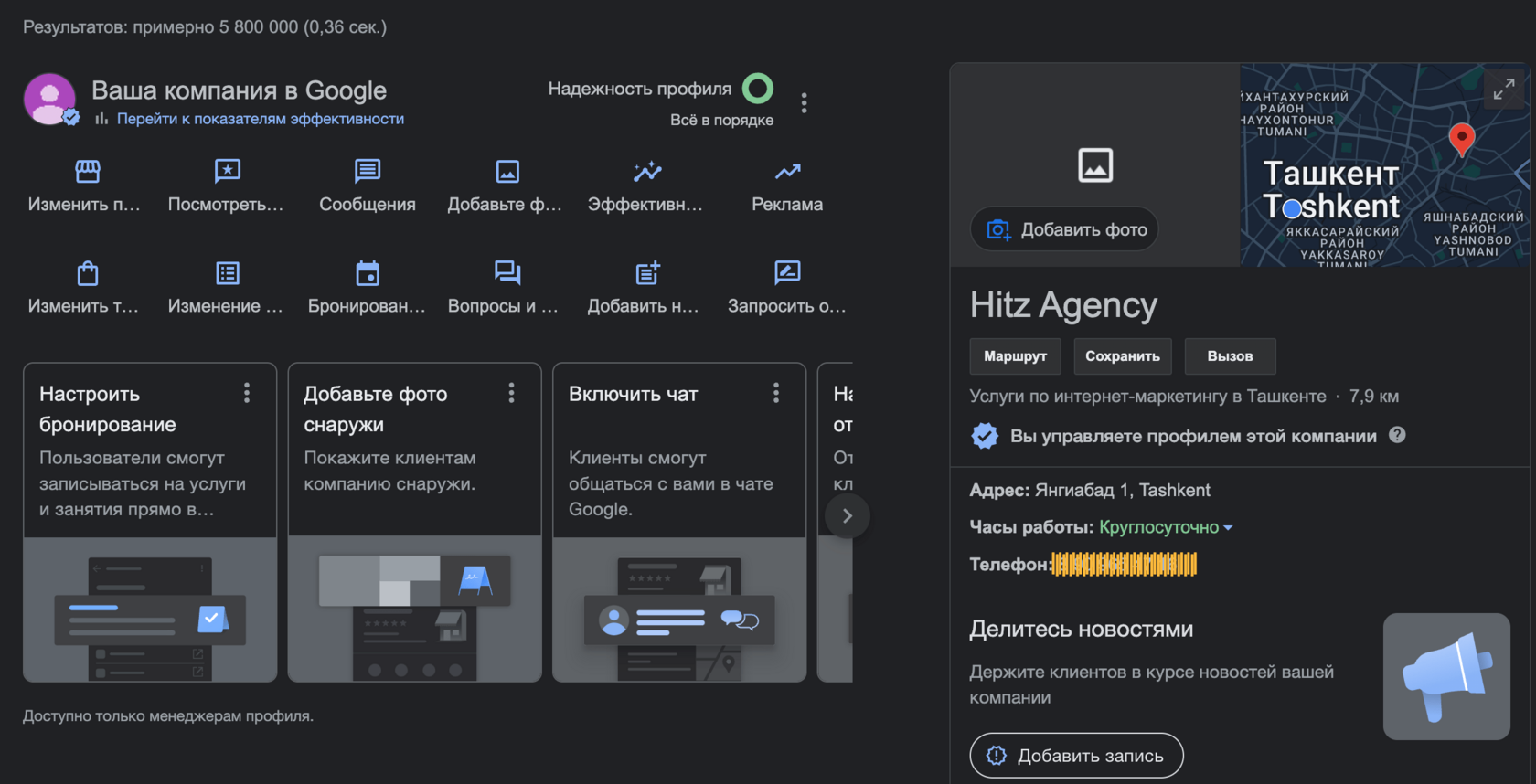Click the Add photo picture icon
The height and width of the screenshot is (784, 1536).
[507, 171]
